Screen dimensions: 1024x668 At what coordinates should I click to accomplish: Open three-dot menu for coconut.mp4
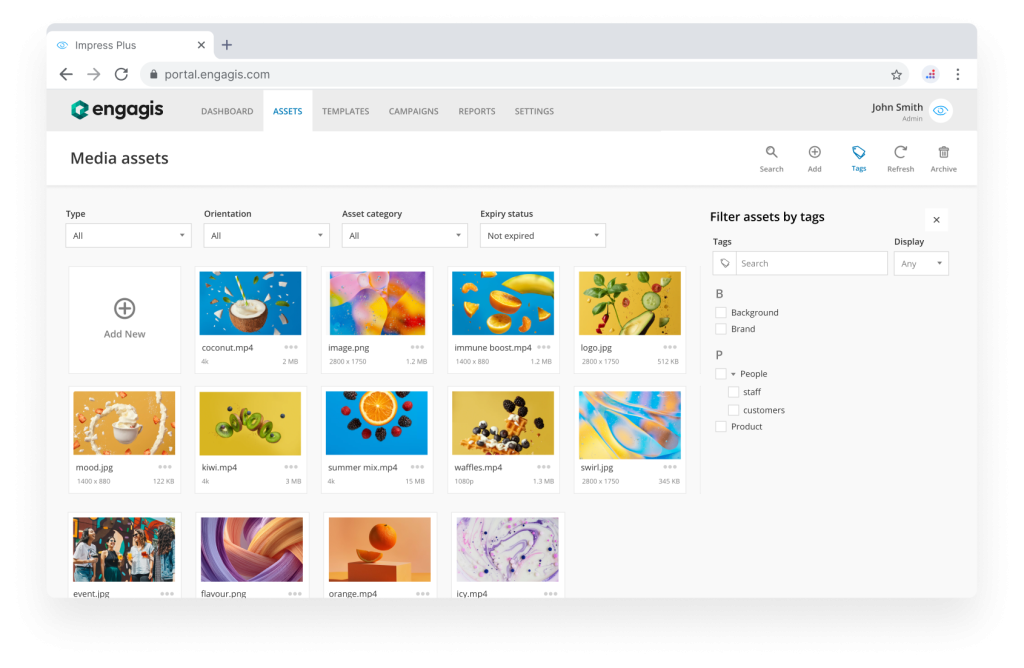[291, 347]
